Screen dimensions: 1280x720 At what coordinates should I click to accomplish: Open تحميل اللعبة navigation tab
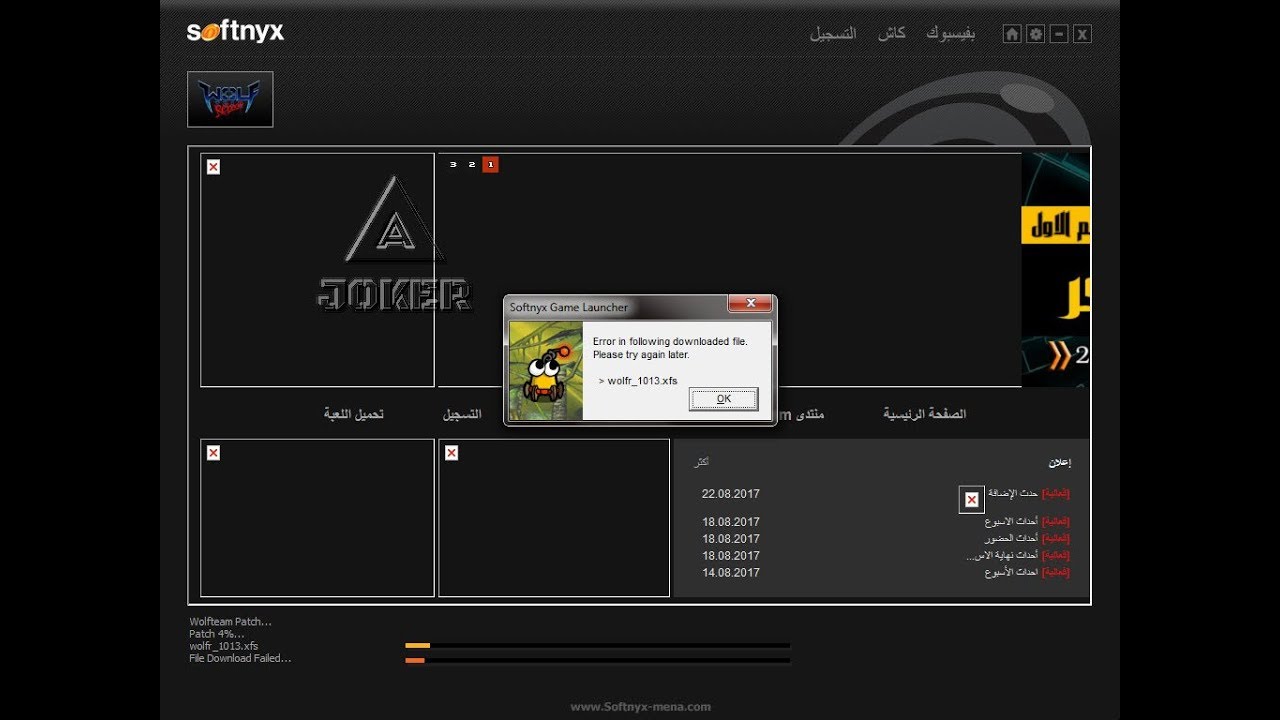[x=353, y=414]
